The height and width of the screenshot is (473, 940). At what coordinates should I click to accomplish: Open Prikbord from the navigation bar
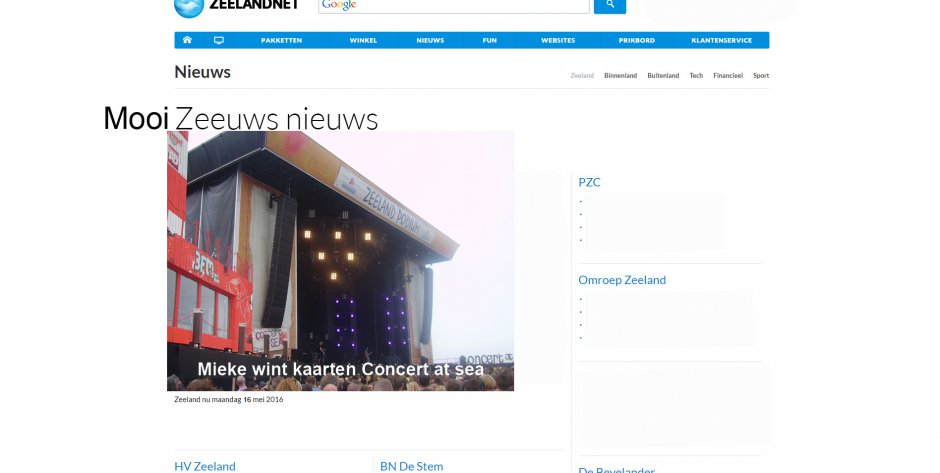click(637, 40)
